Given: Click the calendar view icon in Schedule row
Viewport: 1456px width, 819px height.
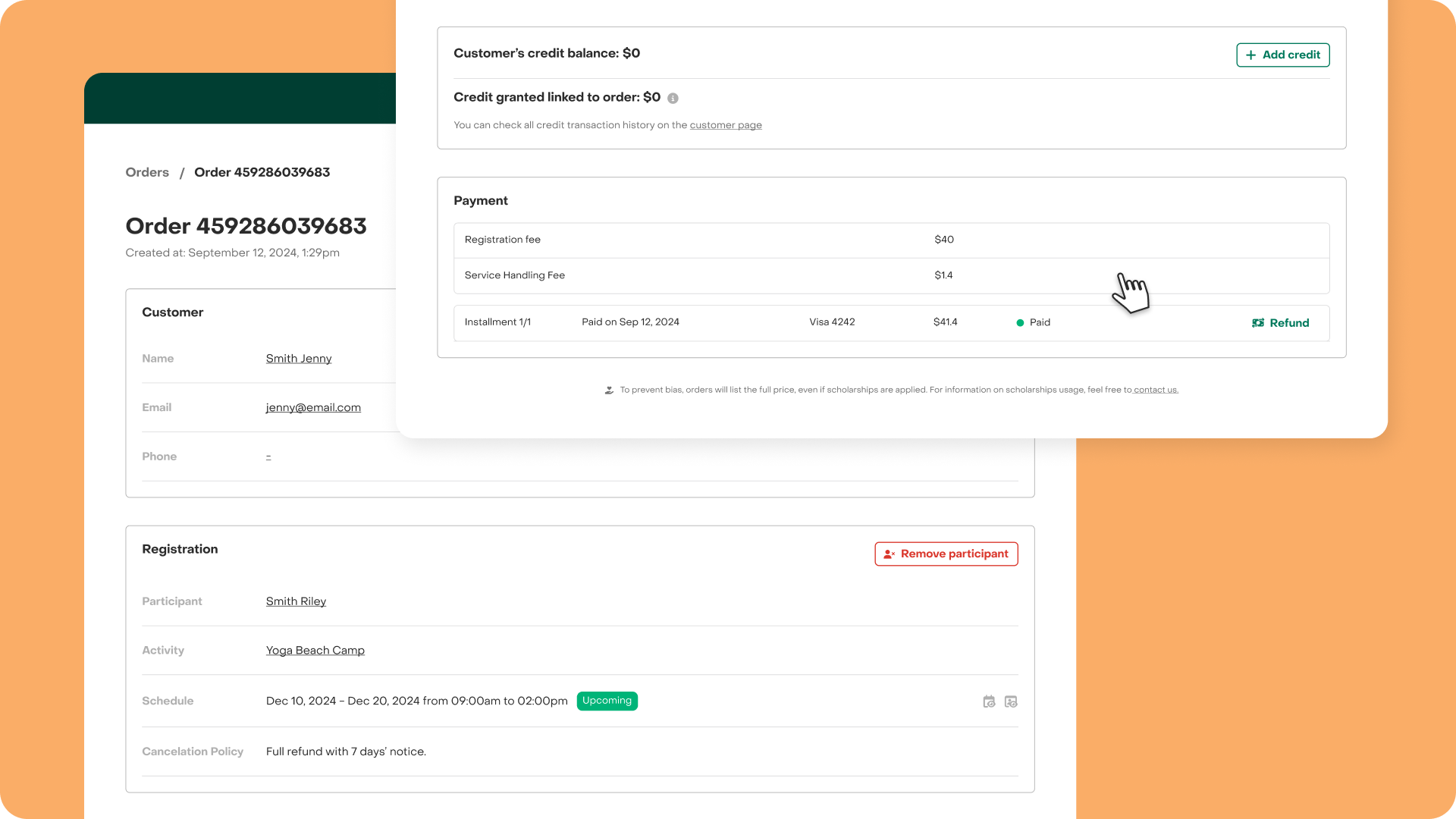Looking at the screenshot, I should 989,701.
